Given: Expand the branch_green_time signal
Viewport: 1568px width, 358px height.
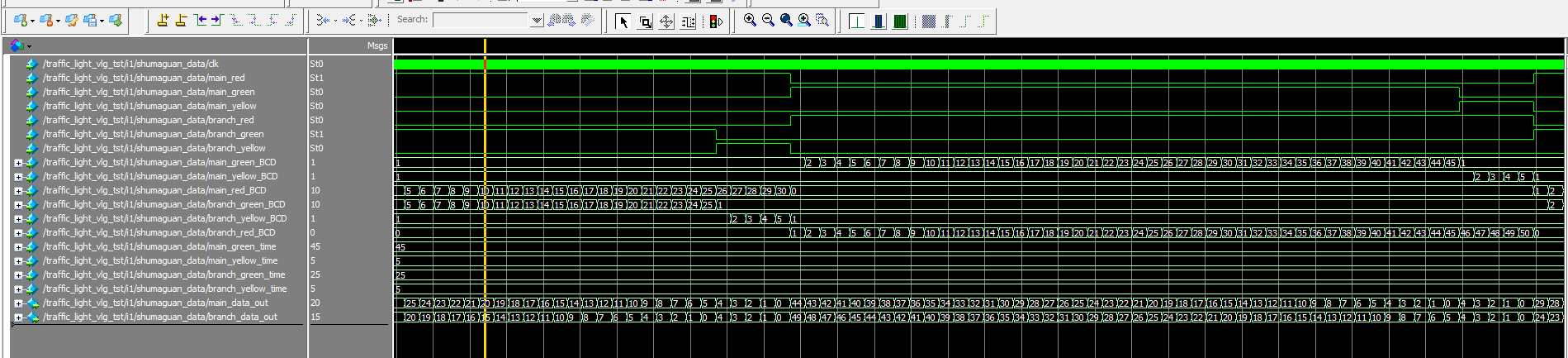Looking at the screenshot, I should tap(18, 275).
